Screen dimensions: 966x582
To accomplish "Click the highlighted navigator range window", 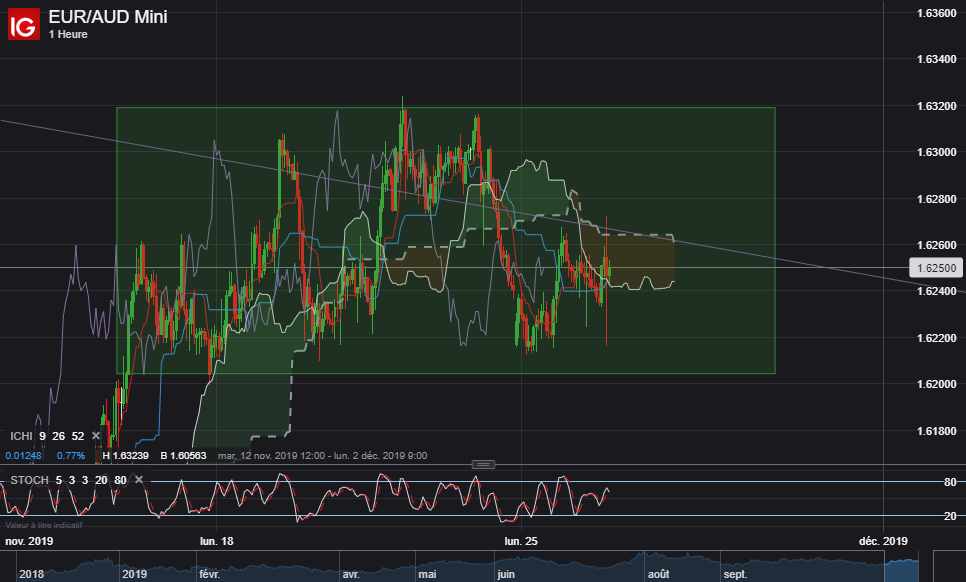I will point(902,566).
